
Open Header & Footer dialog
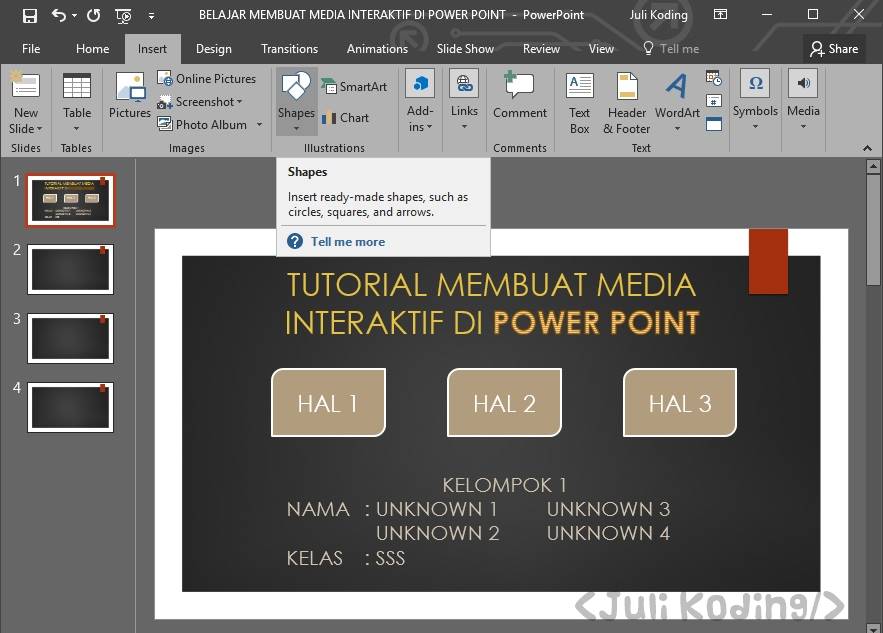click(x=627, y=104)
